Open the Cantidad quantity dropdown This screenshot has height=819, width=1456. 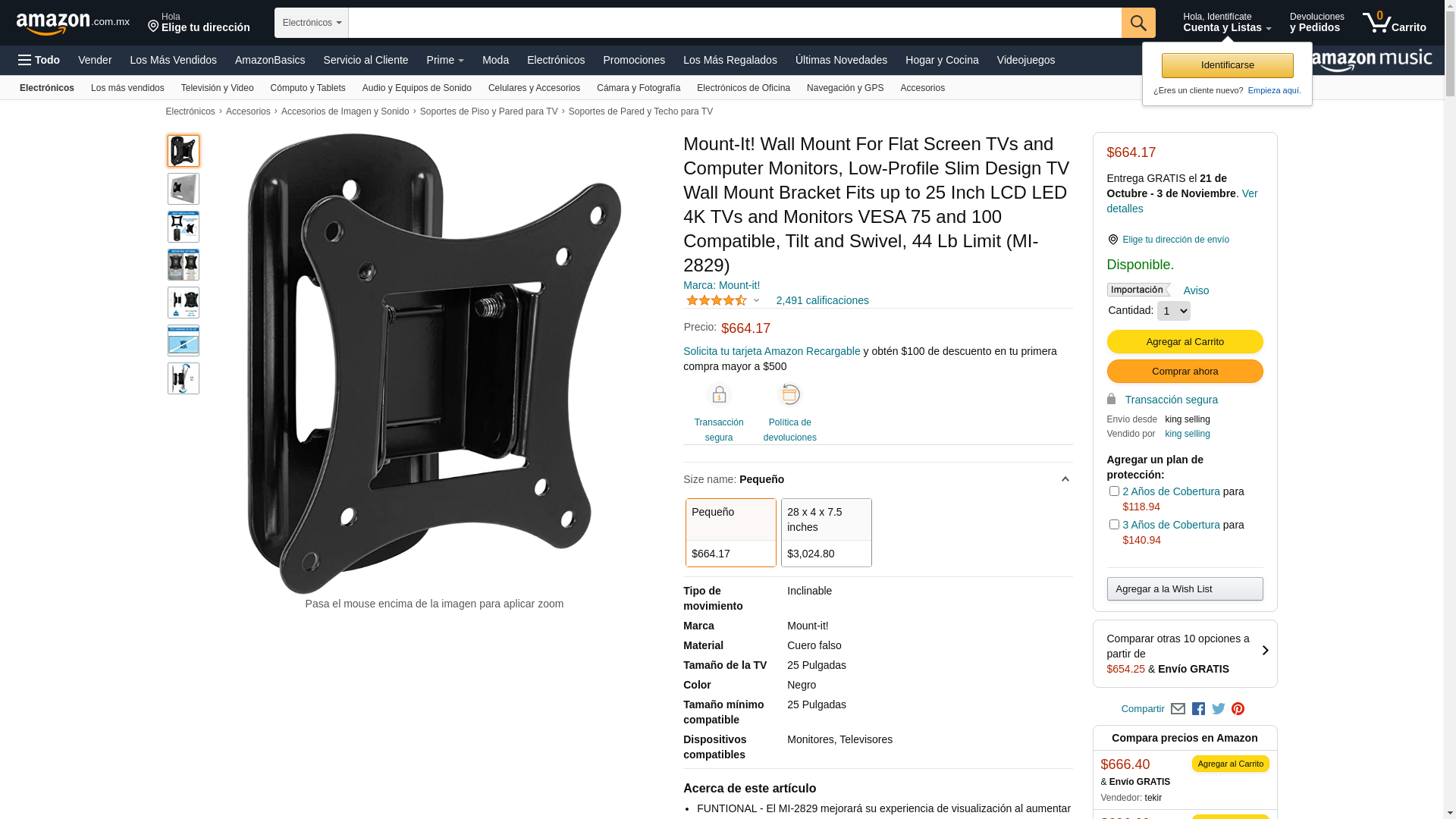coord(1173,311)
